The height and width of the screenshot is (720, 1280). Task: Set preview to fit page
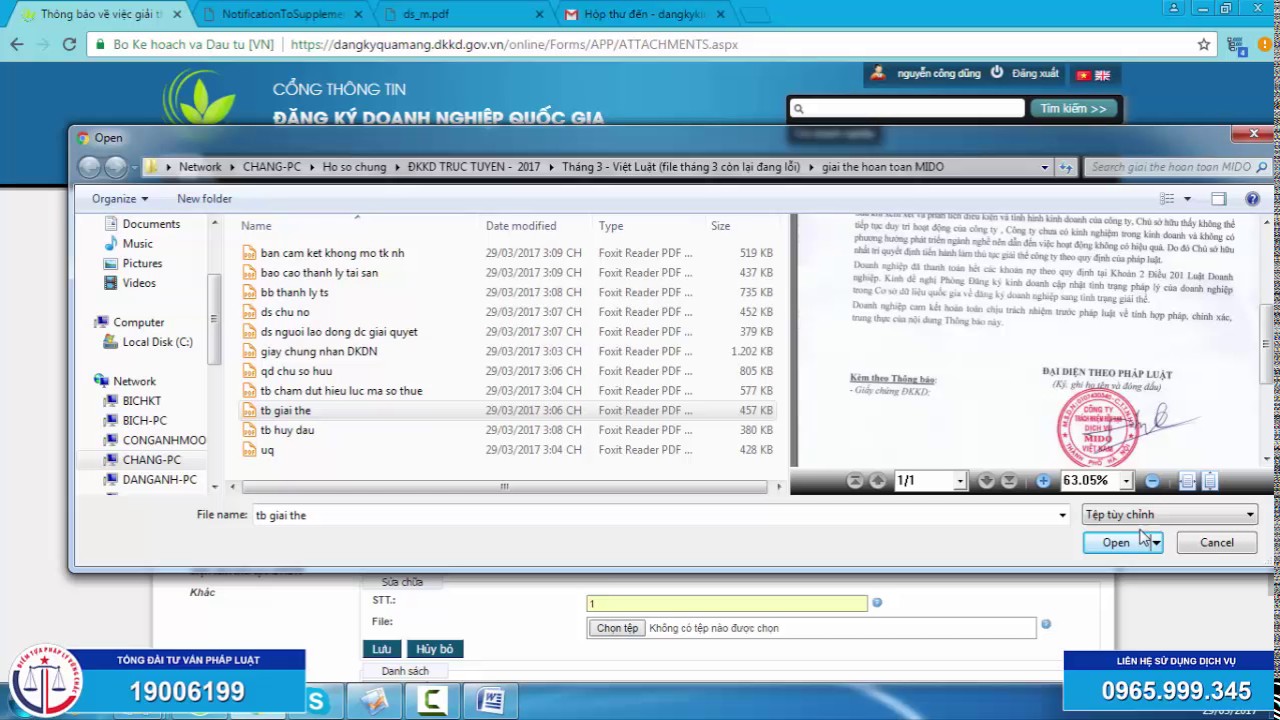pyautogui.click(x=1209, y=481)
